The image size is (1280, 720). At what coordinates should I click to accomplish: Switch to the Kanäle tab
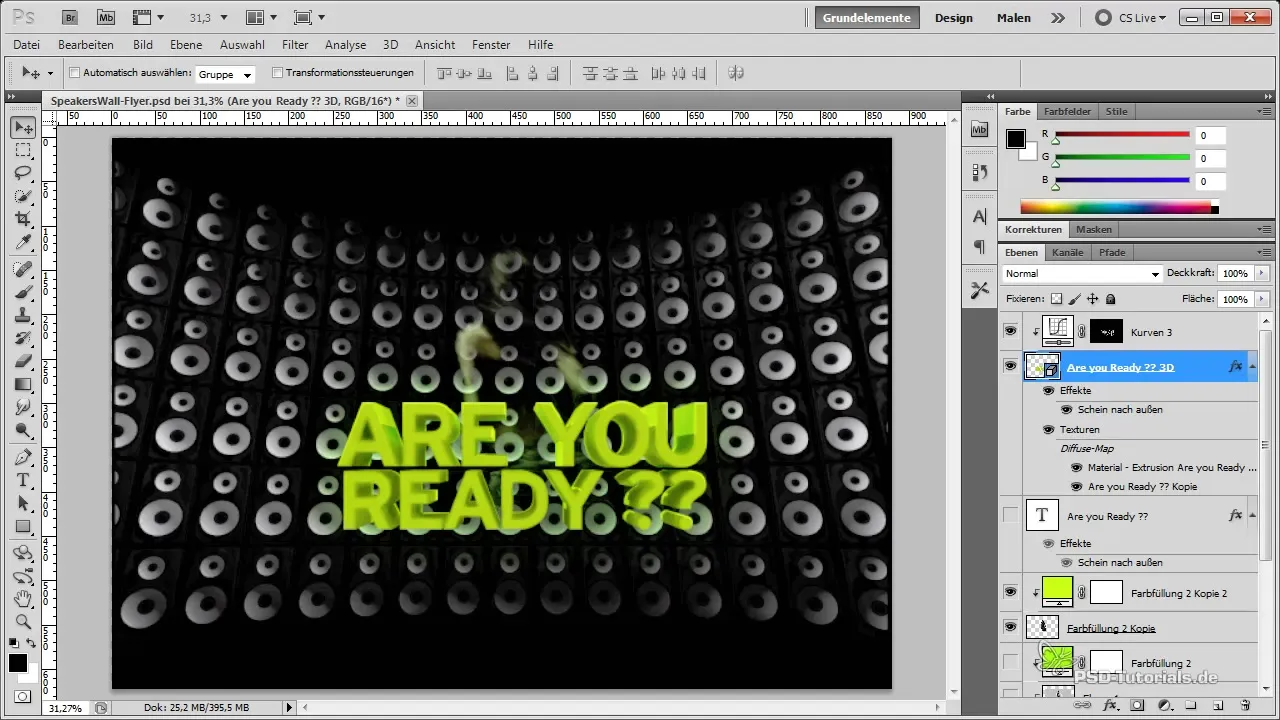1068,253
